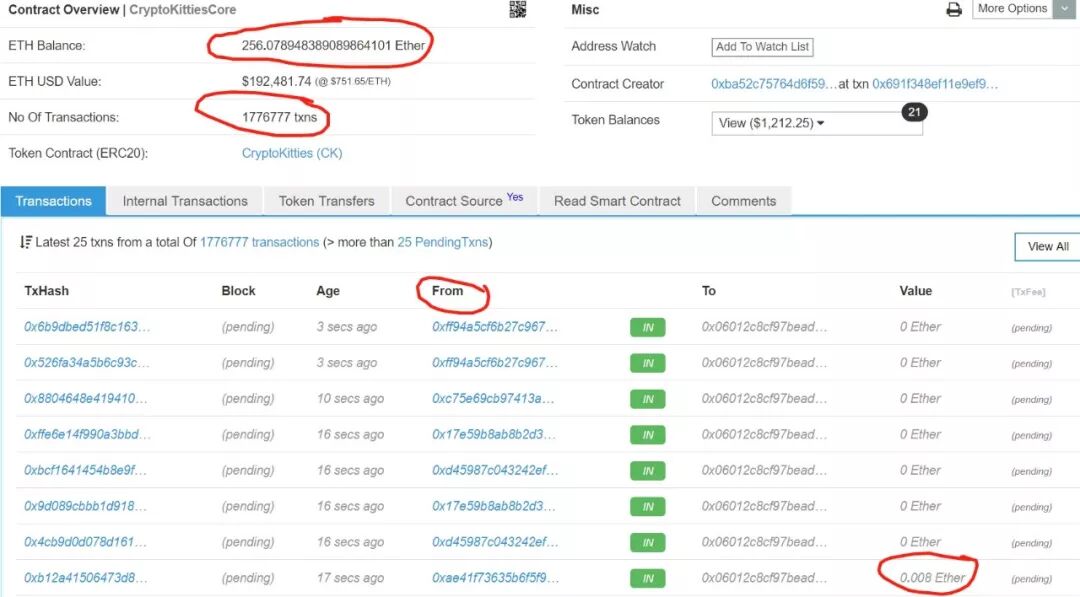
Task: Open the CryptoKitties (CK) token link
Action: (x=291, y=153)
